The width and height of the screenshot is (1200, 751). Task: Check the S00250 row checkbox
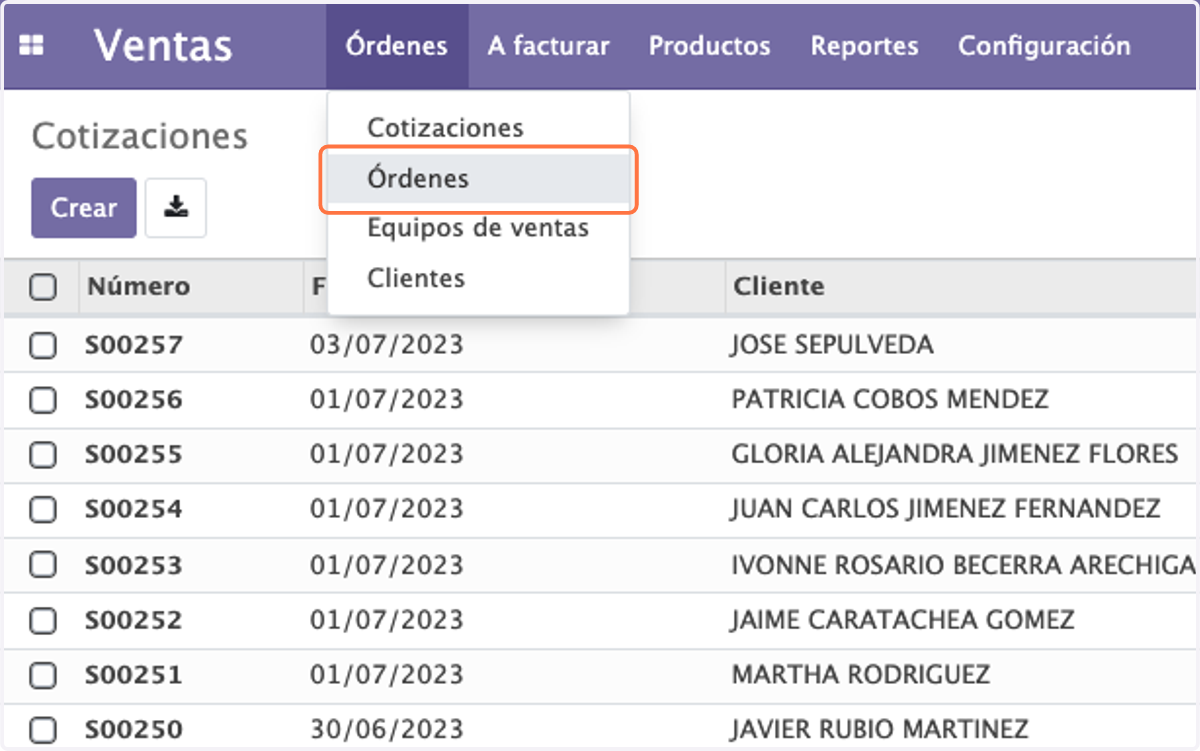[42, 730]
